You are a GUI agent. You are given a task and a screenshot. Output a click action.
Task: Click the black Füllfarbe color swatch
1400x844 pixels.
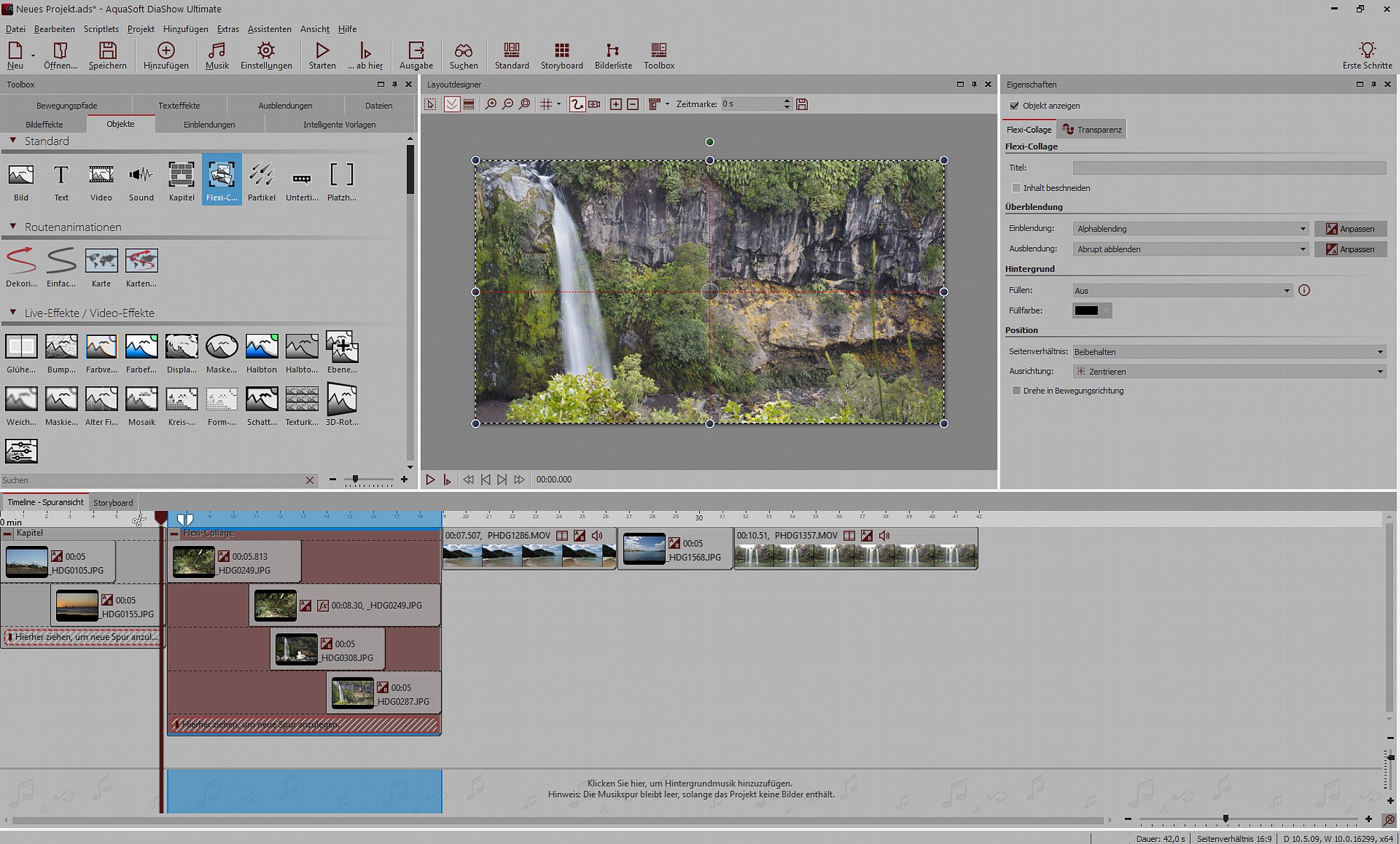tap(1086, 311)
